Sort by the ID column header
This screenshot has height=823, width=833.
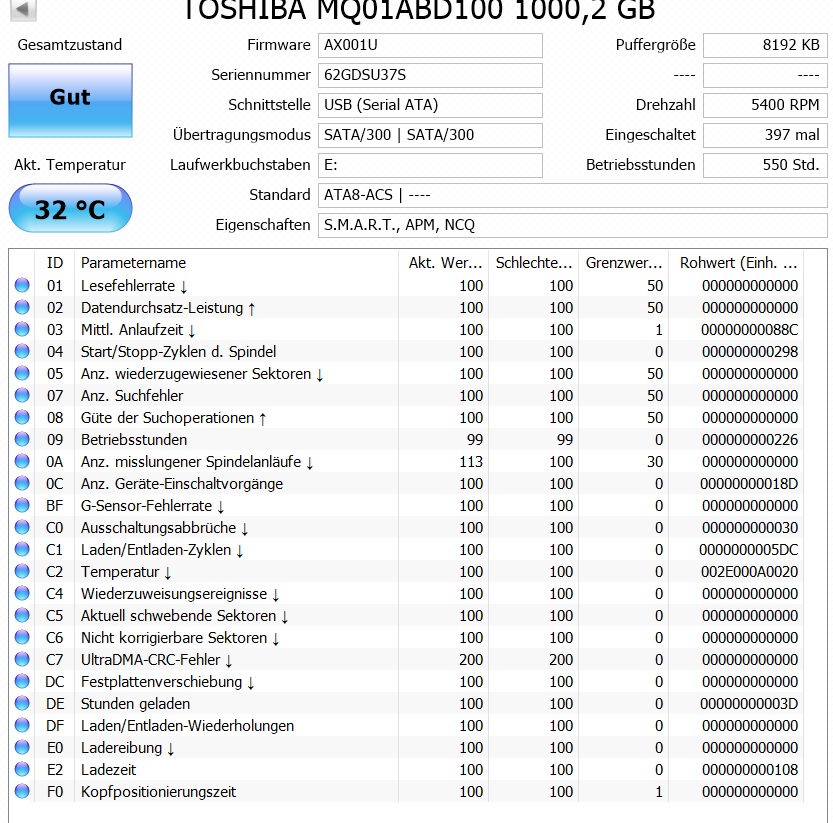tap(55, 262)
